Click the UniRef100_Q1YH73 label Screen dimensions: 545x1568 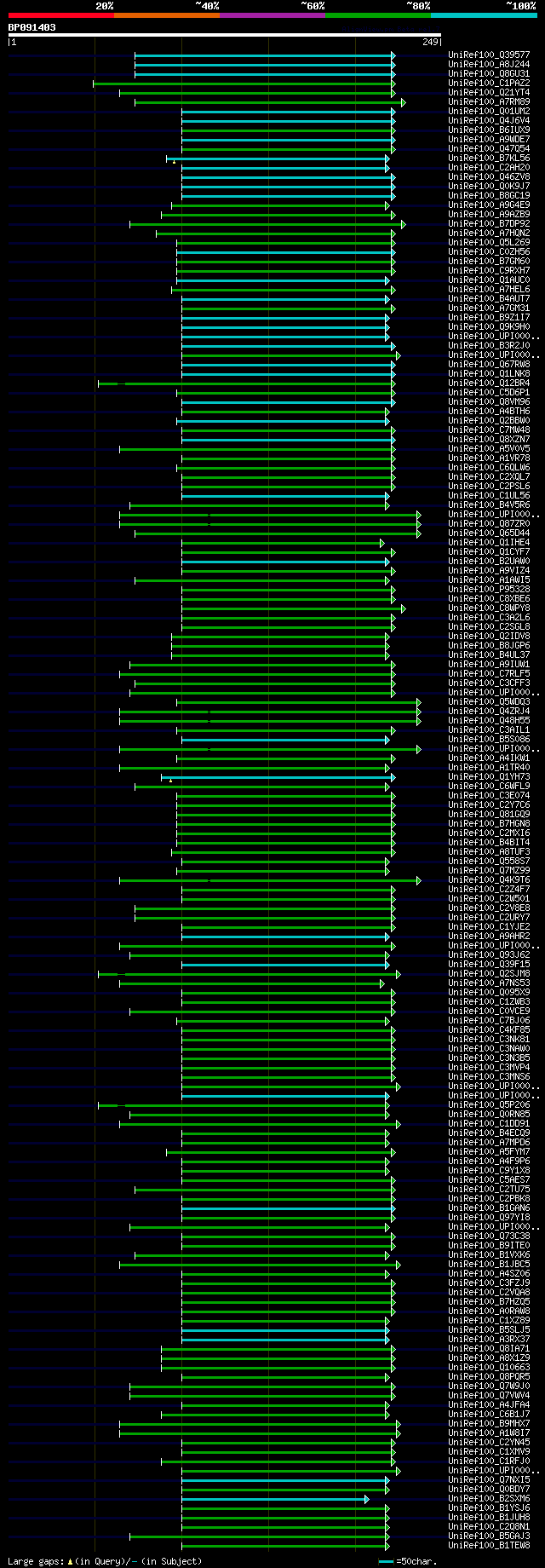(x=489, y=776)
